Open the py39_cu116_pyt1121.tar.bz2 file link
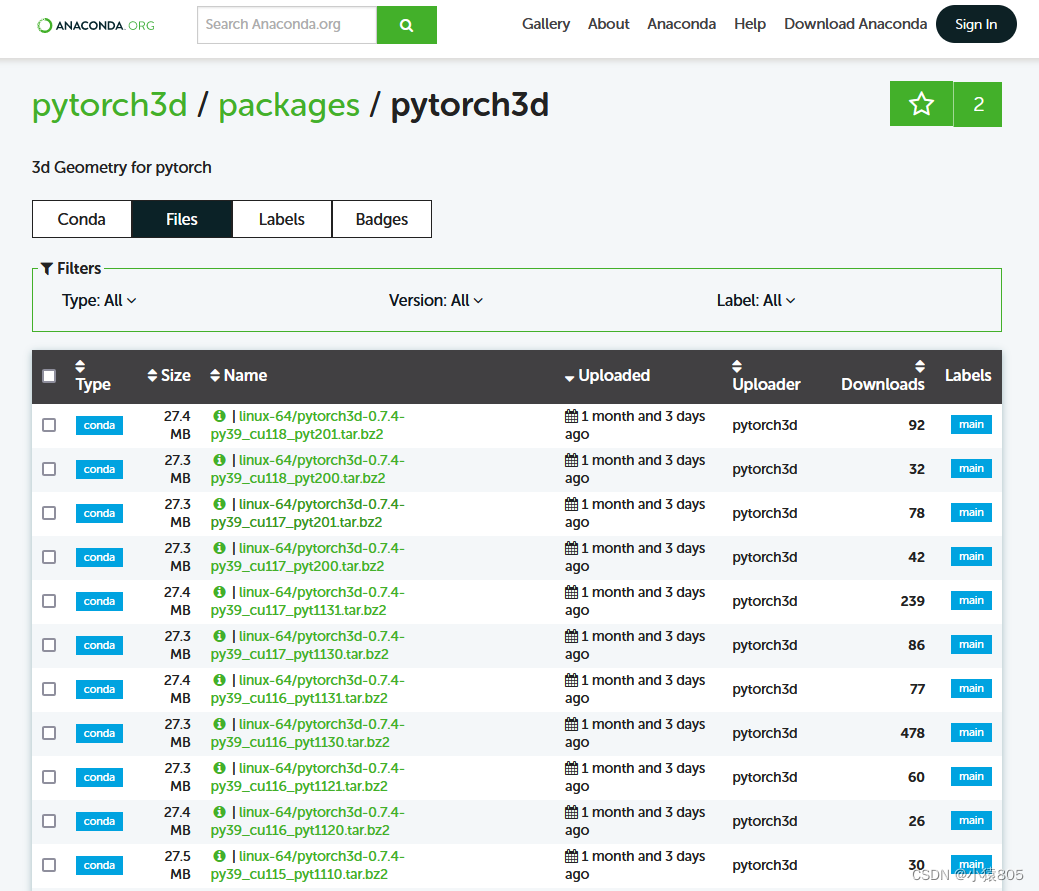The width and height of the screenshot is (1039, 891). pos(307,777)
